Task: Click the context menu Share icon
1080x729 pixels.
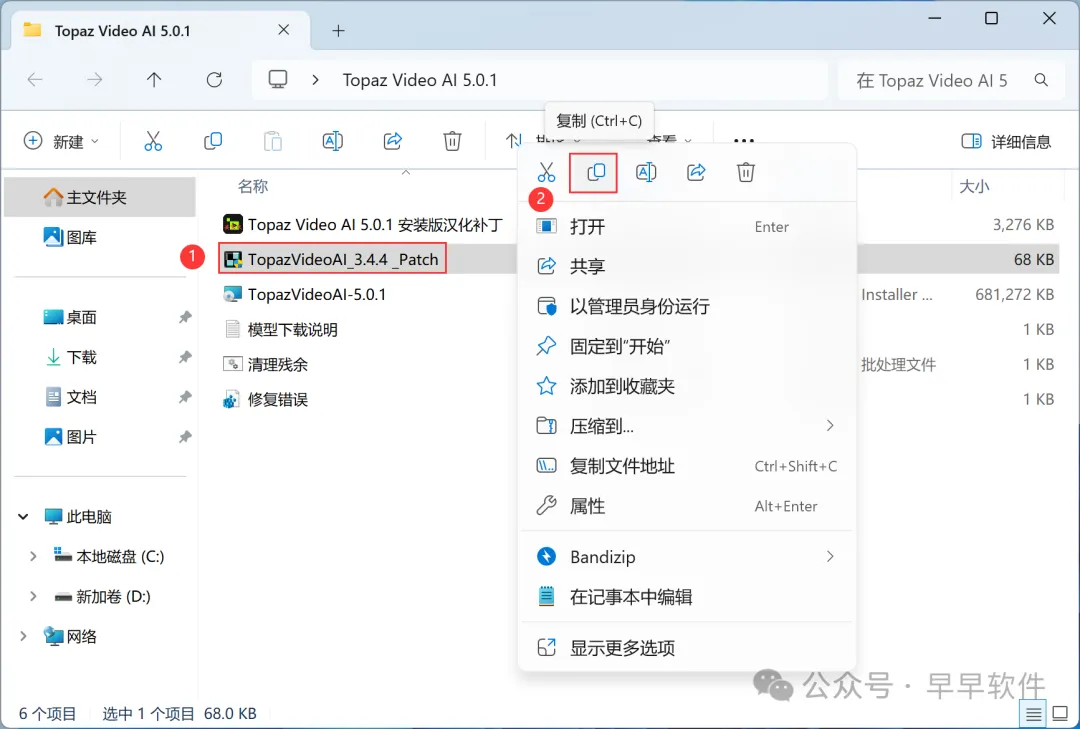Action: [x=696, y=172]
